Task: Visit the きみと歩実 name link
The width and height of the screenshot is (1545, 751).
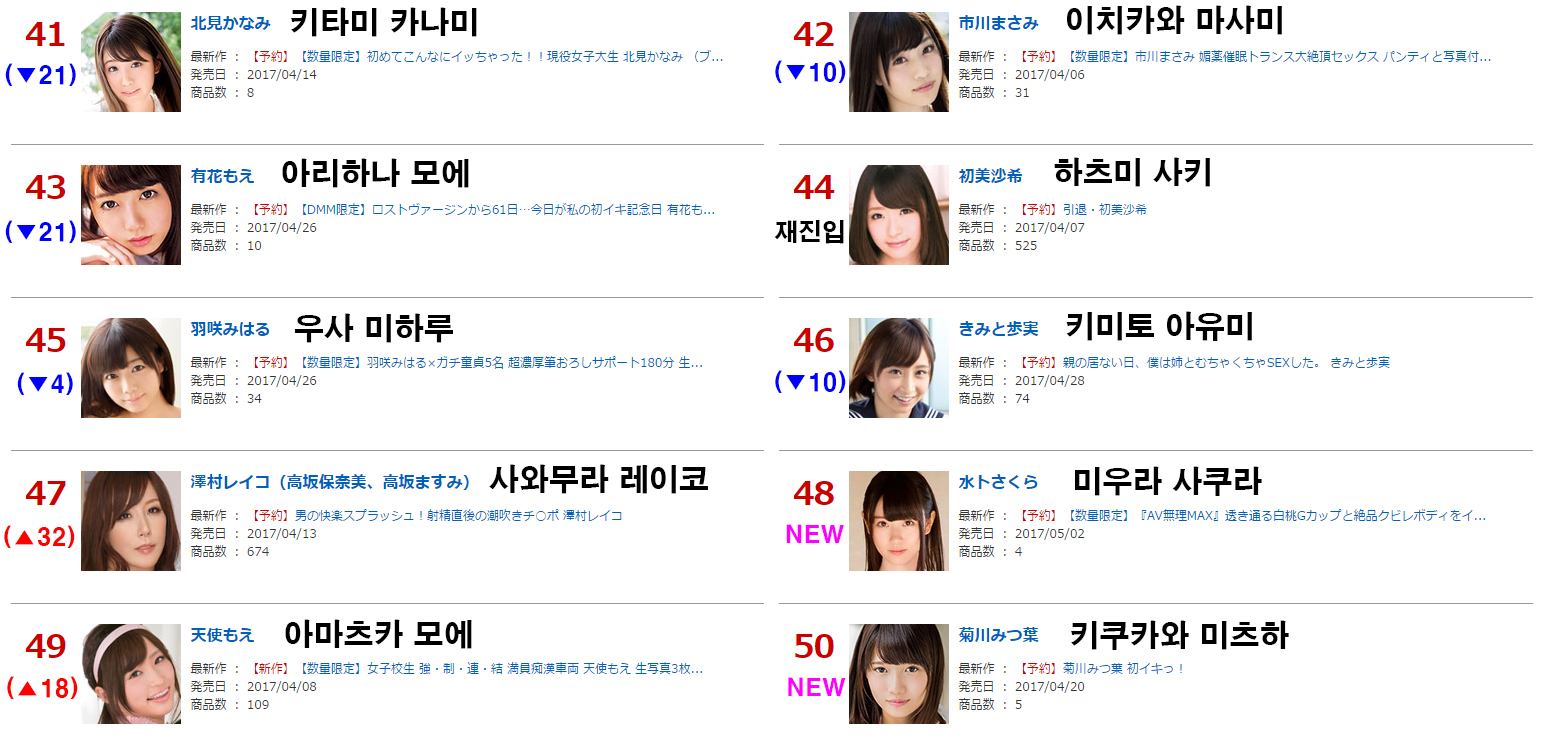Action: click(x=998, y=329)
